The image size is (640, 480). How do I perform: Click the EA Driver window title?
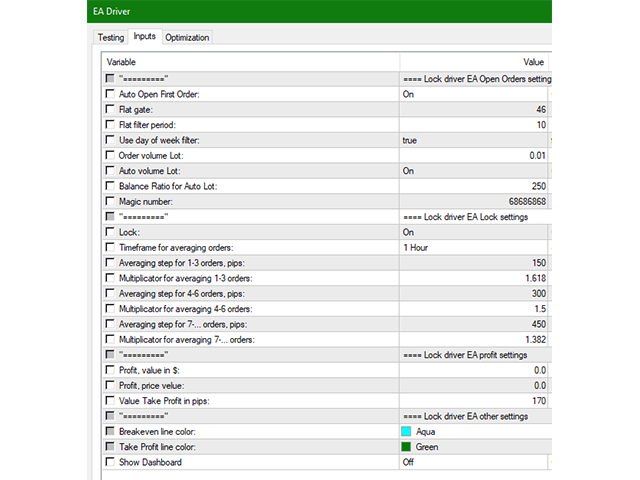(111, 11)
